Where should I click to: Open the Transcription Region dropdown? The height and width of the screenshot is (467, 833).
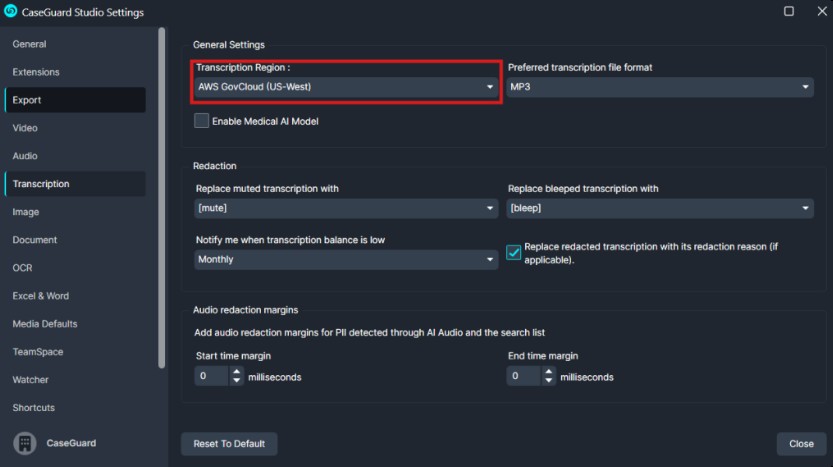[x=346, y=87]
